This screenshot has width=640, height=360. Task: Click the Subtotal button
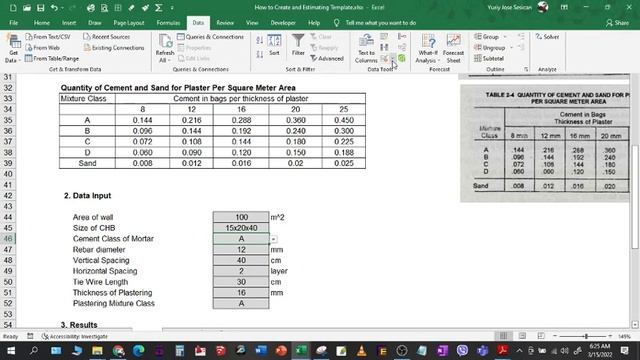click(489, 59)
